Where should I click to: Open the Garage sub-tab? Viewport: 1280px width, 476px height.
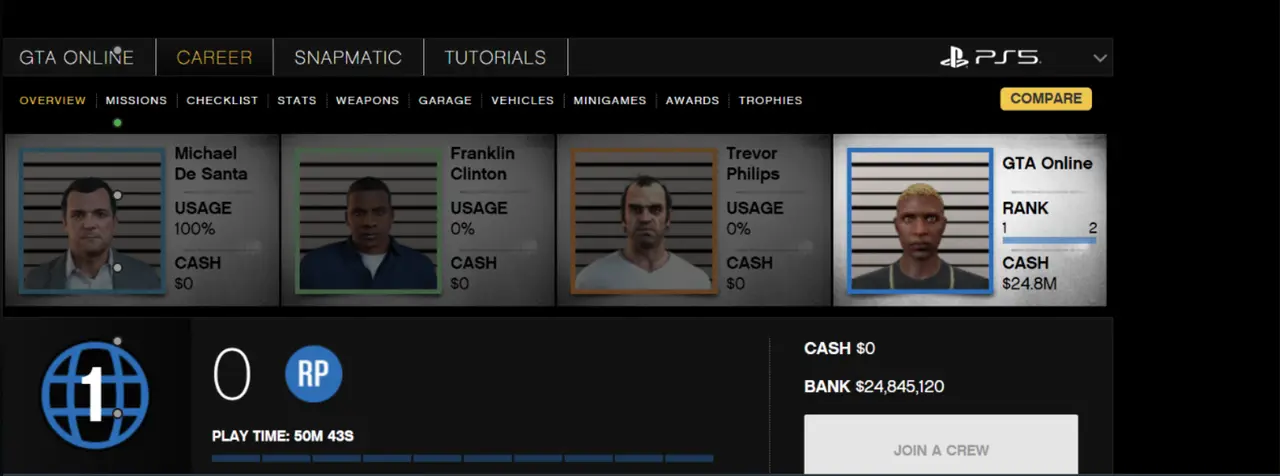coord(445,100)
